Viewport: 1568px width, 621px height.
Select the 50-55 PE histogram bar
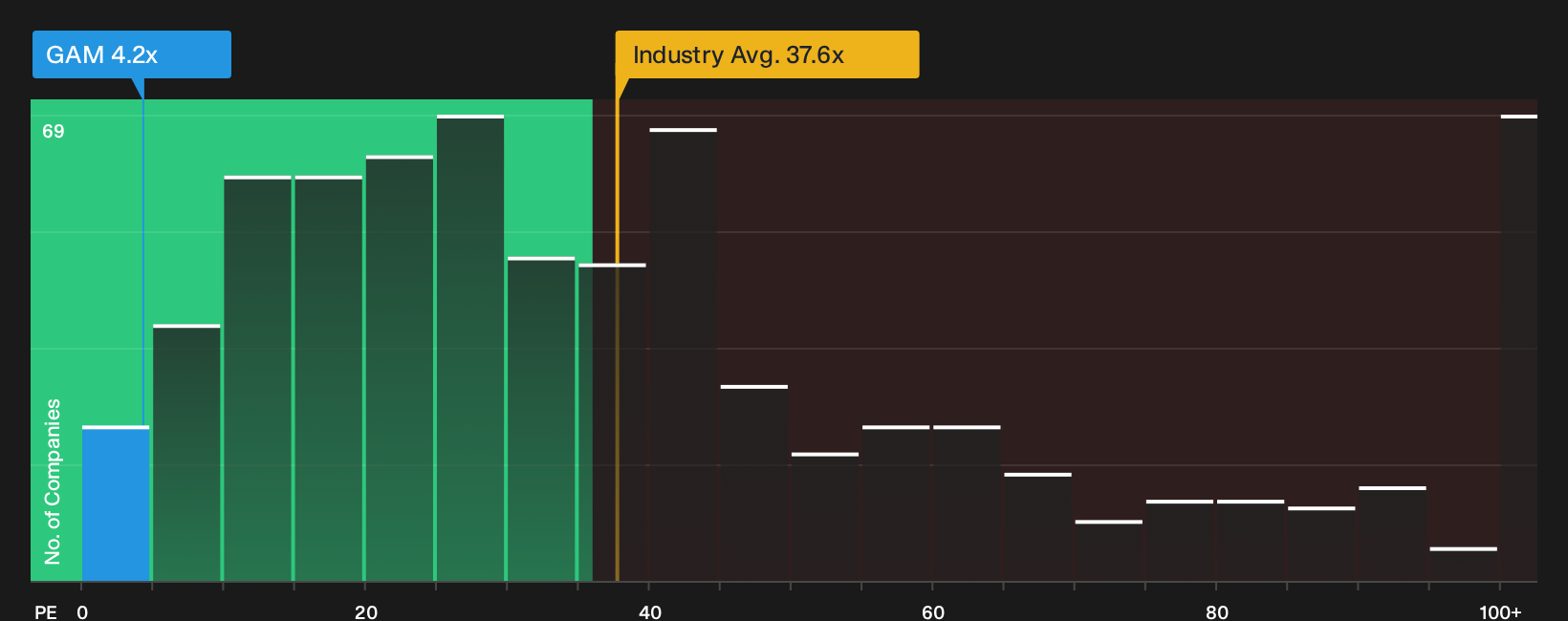[825, 517]
